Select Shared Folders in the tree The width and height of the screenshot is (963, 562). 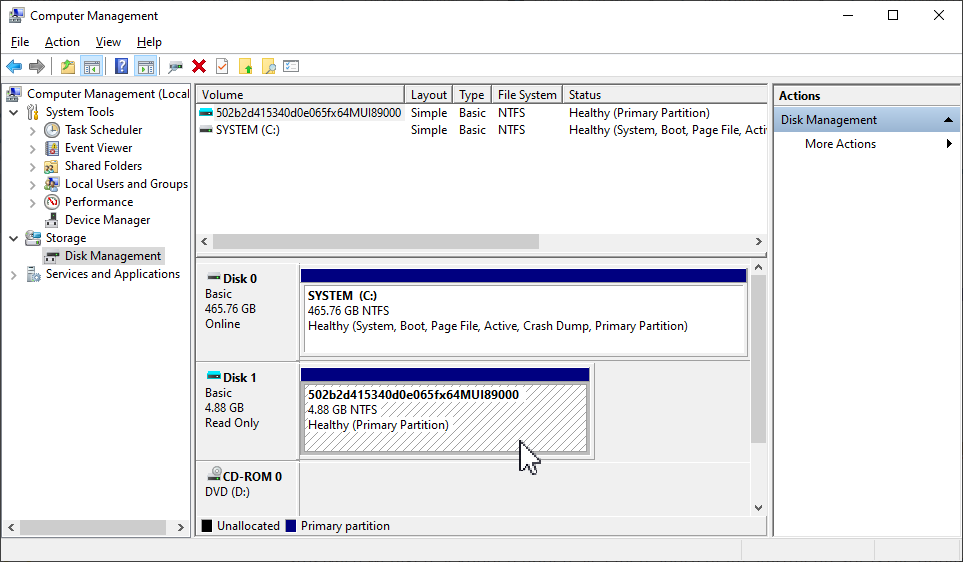103,166
